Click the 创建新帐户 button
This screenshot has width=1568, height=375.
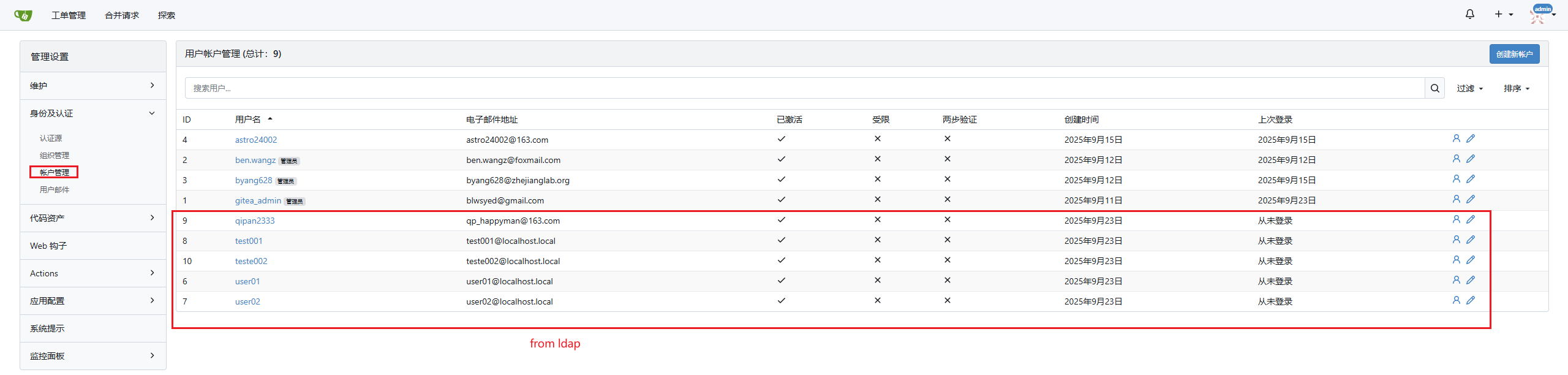point(1513,54)
